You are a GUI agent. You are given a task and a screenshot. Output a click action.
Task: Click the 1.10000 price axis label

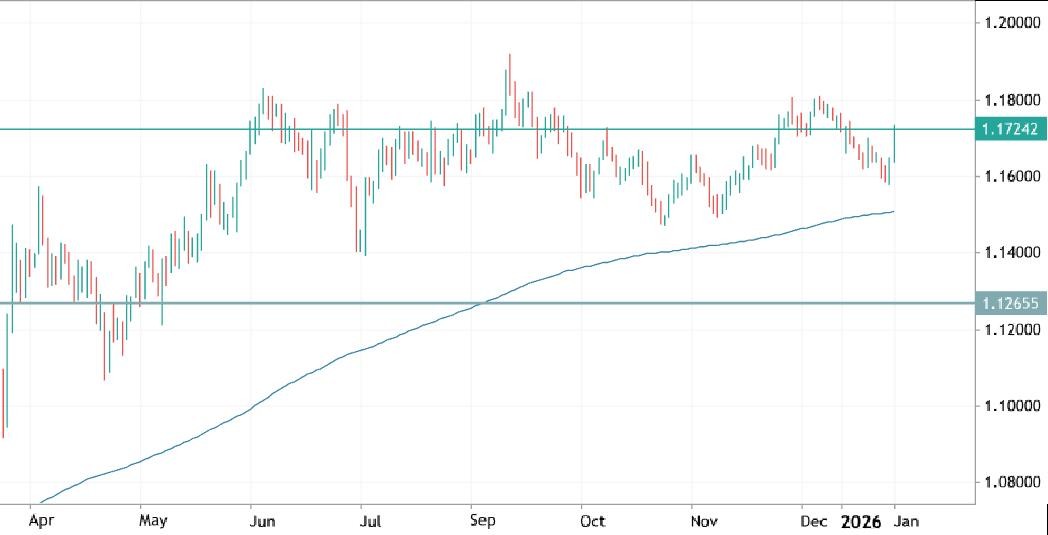(1013, 406)
